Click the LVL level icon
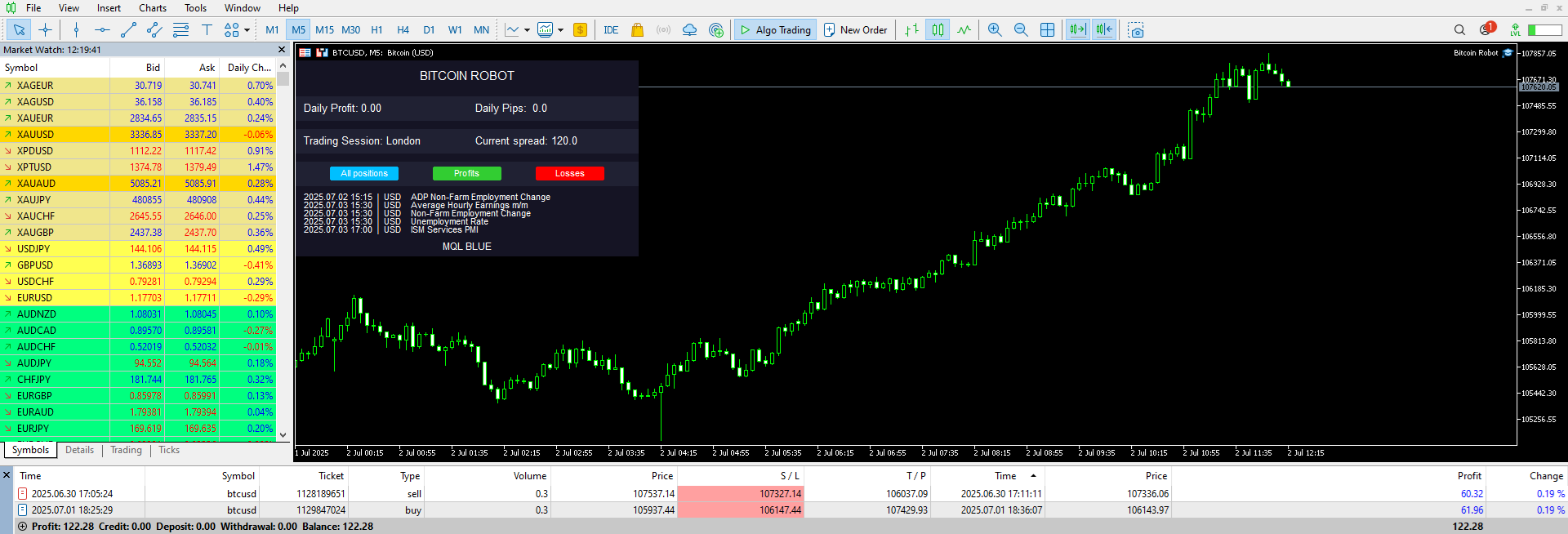This screenshot has width=1568, height=534. click(1515, 30)
